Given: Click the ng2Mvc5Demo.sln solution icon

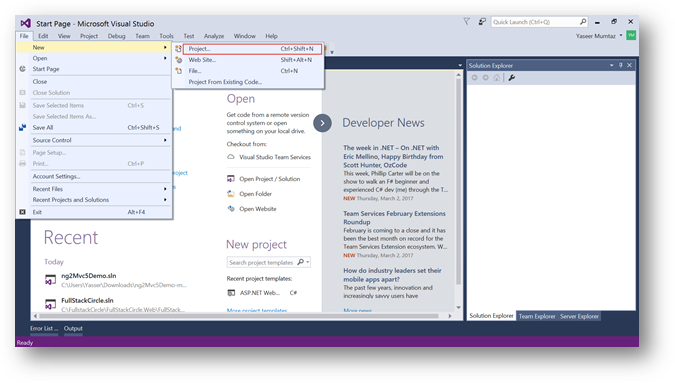Looking at the screenshot, I should 50,280.
